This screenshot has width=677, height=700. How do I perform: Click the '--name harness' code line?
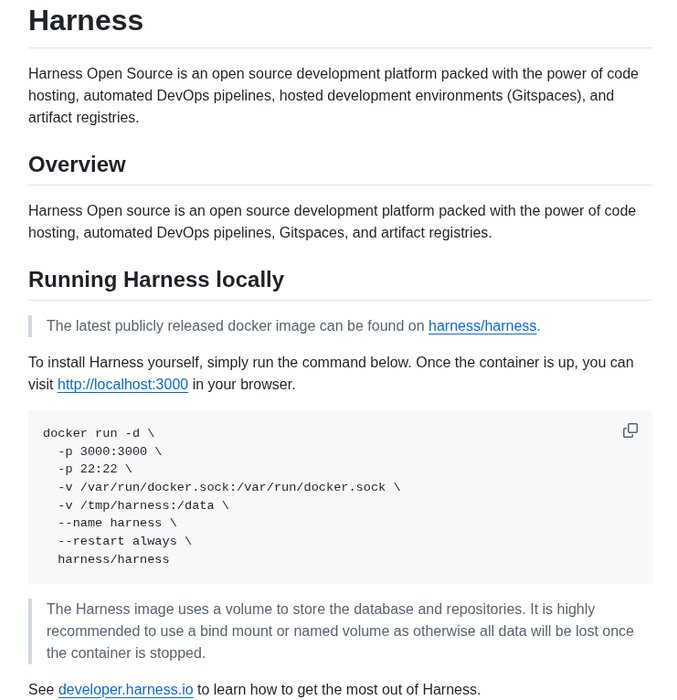point(116,523)
